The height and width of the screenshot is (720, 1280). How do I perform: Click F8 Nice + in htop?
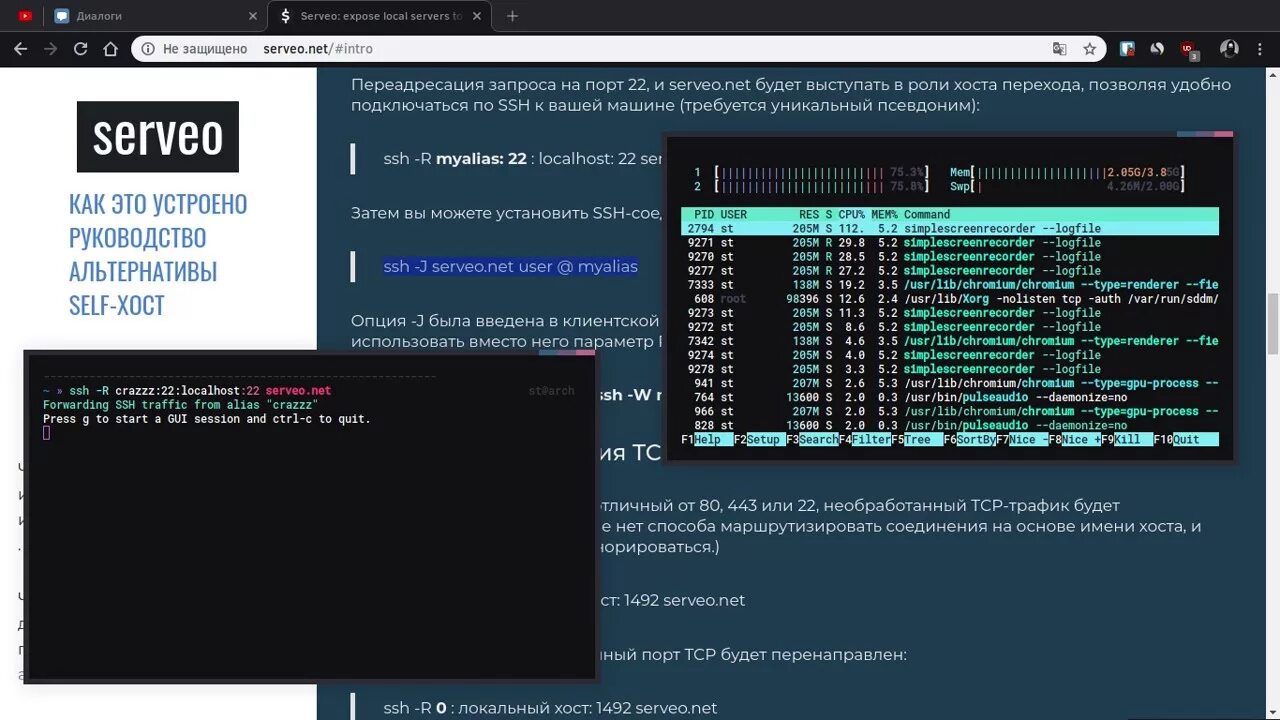(x=1075, y=439)
